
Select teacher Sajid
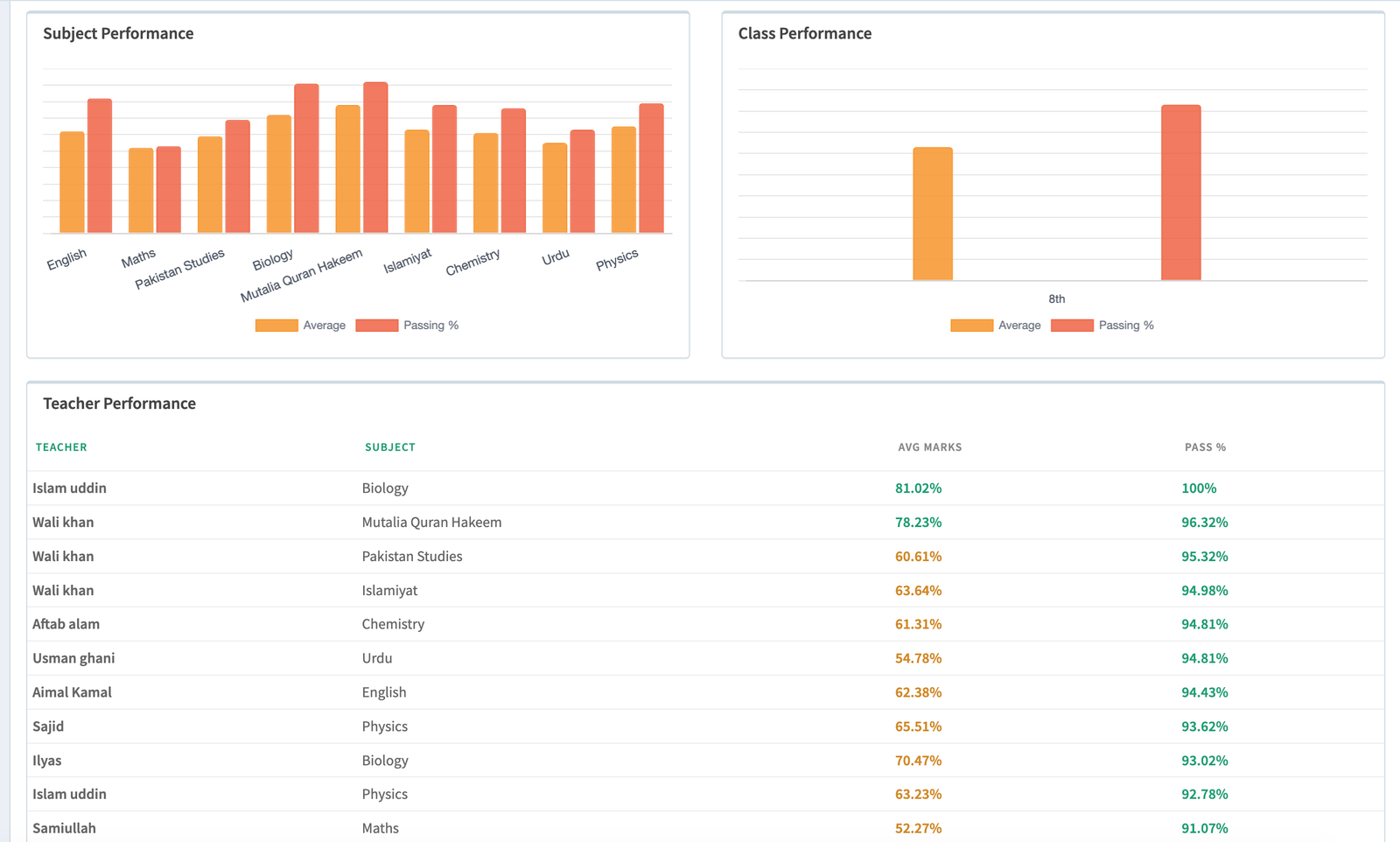click(x=48, y=726)
